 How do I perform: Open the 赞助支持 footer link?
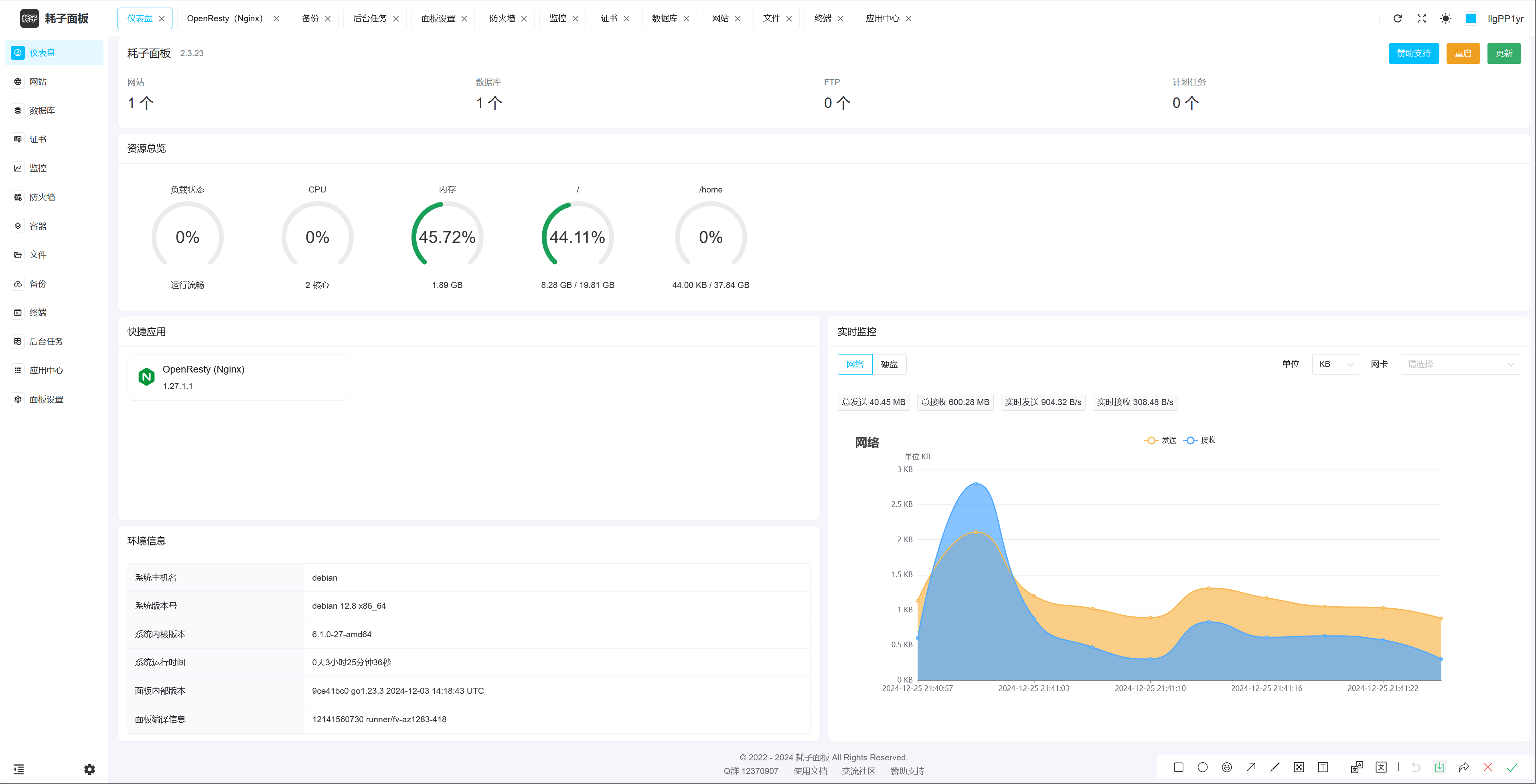[907, 771]
